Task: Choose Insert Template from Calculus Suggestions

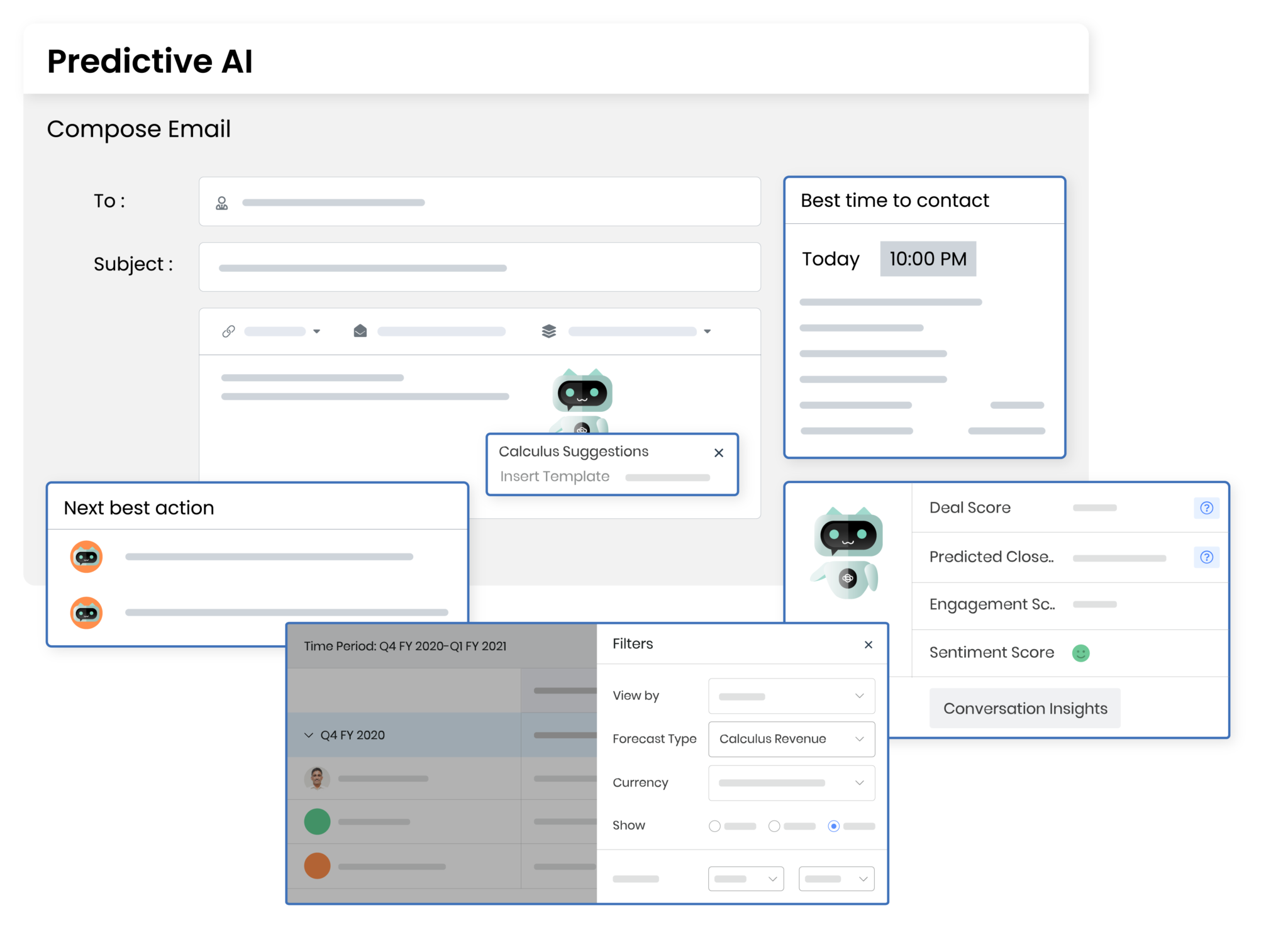Action: click(x=553, y=476)
